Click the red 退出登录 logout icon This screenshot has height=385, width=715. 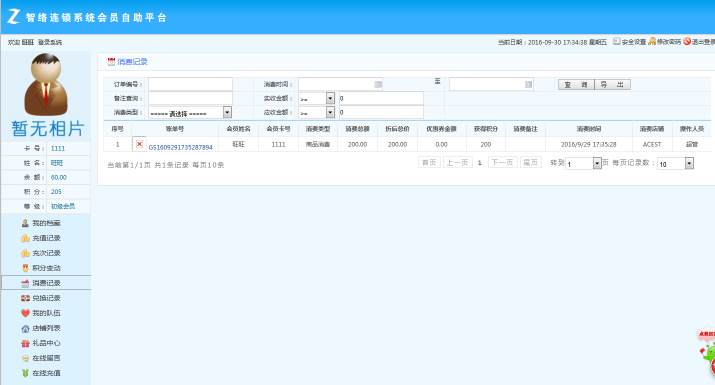click(687, 42)
